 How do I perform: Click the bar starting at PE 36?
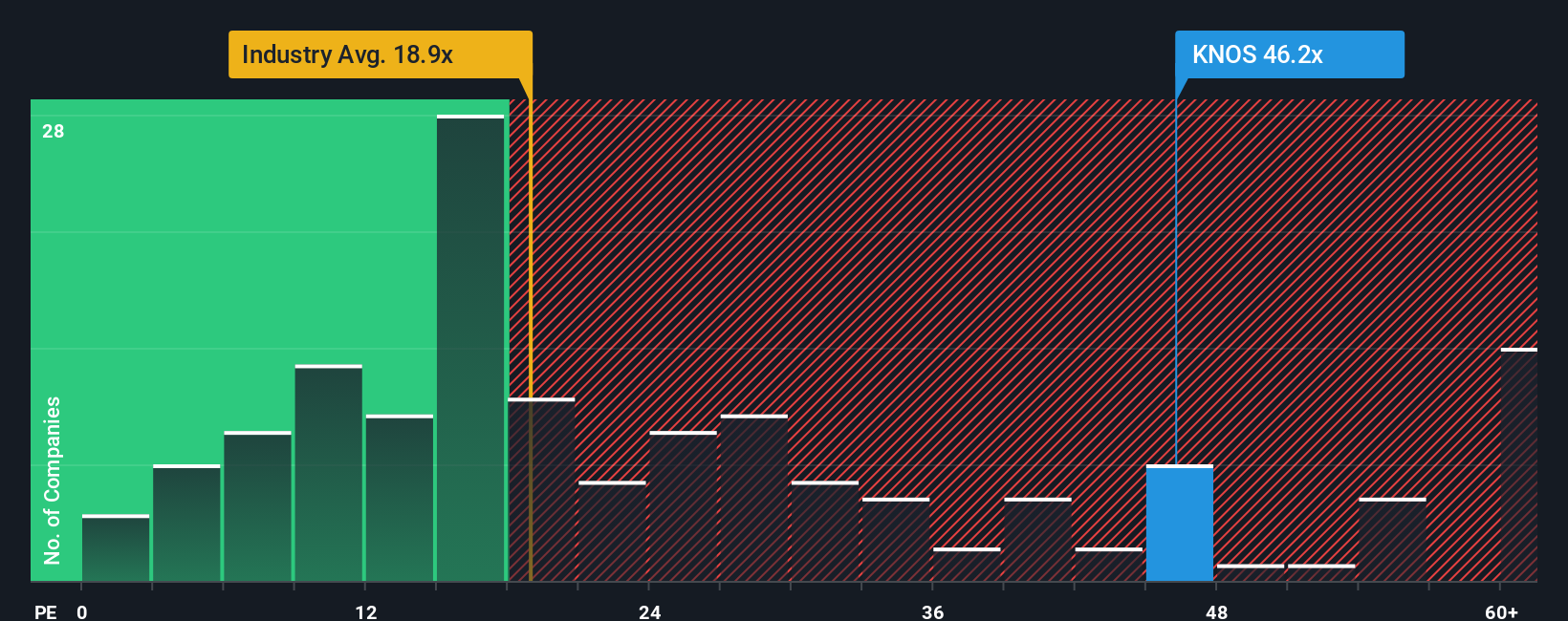(x=967, y=565)
